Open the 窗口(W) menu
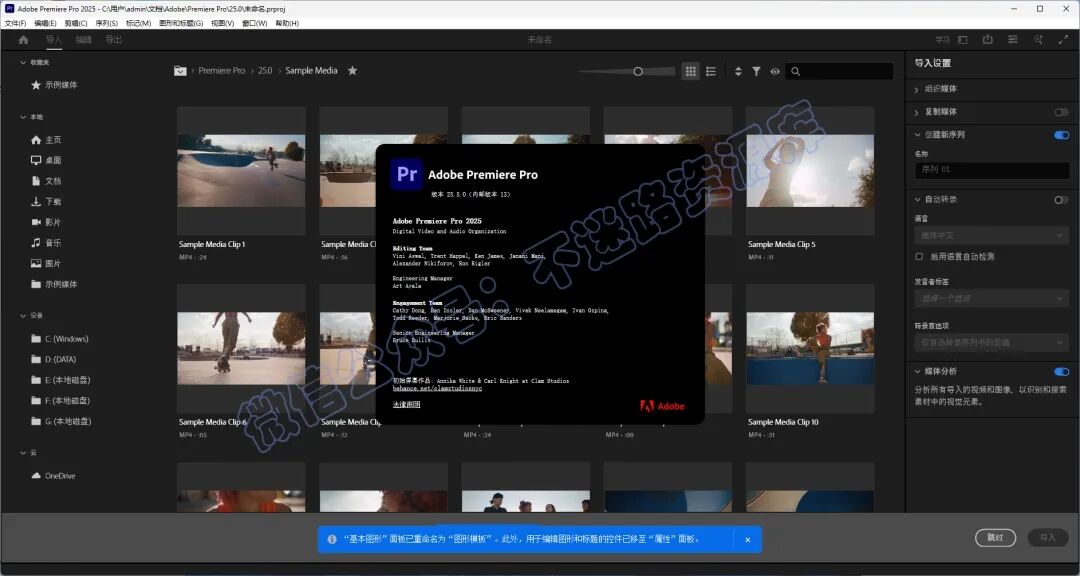1080x576 pixels. tap(254, 23)
